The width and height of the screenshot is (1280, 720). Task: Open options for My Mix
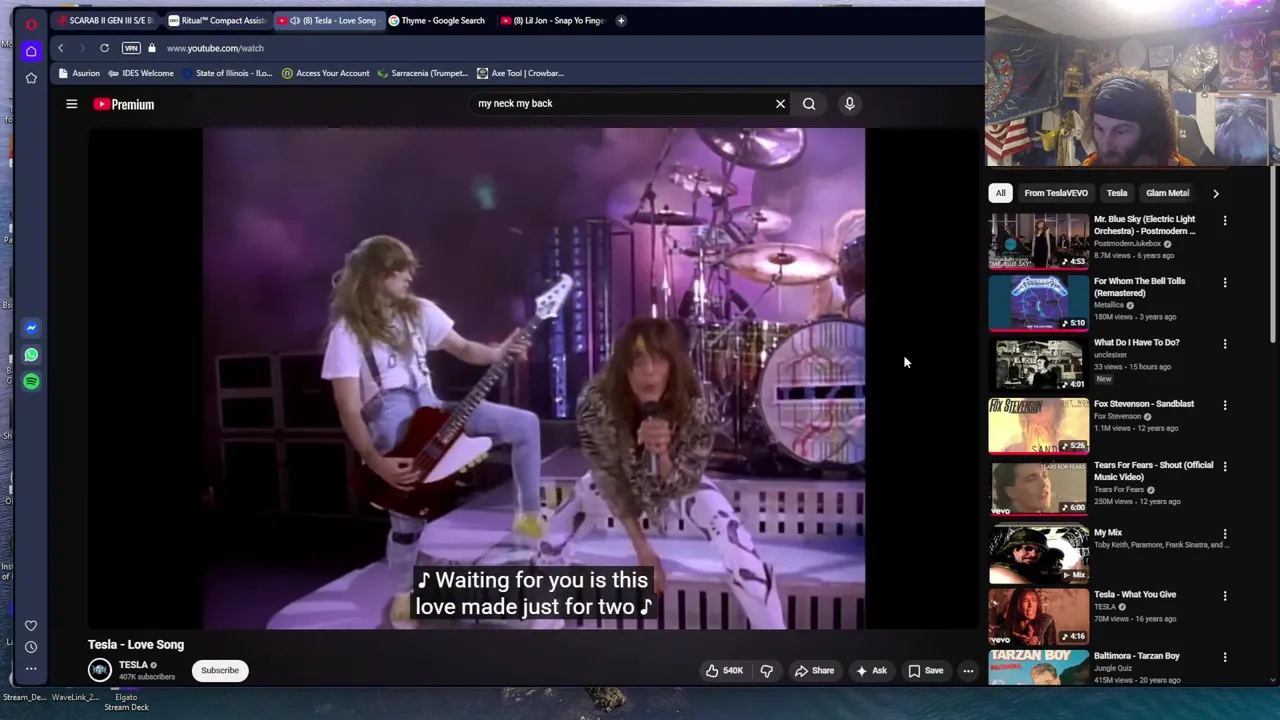coord(1225,535)
